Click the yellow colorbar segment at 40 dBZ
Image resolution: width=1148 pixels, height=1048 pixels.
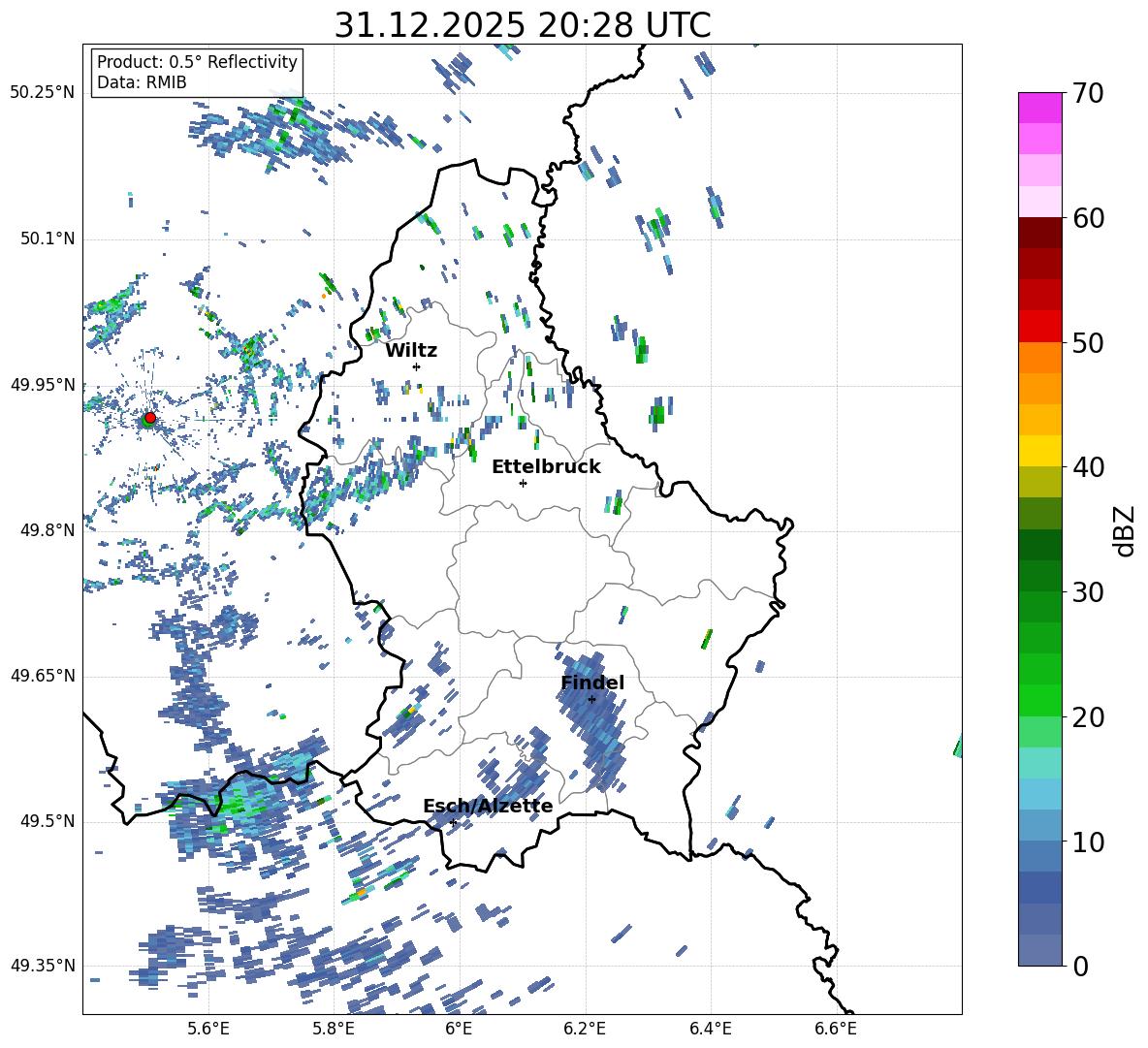[x=1039, y=451]
